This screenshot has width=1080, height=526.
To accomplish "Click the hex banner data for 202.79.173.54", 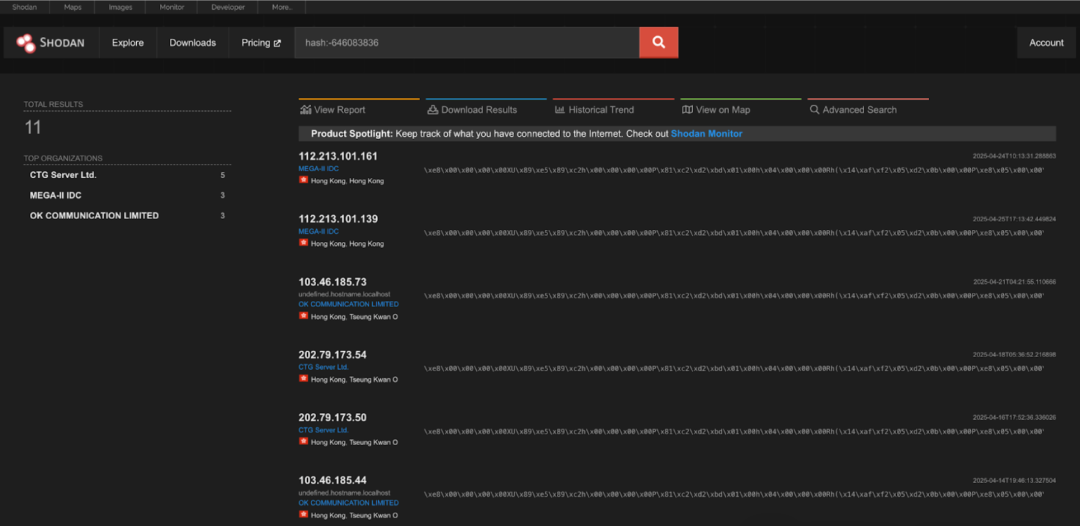I will click(x=734, y=368).
